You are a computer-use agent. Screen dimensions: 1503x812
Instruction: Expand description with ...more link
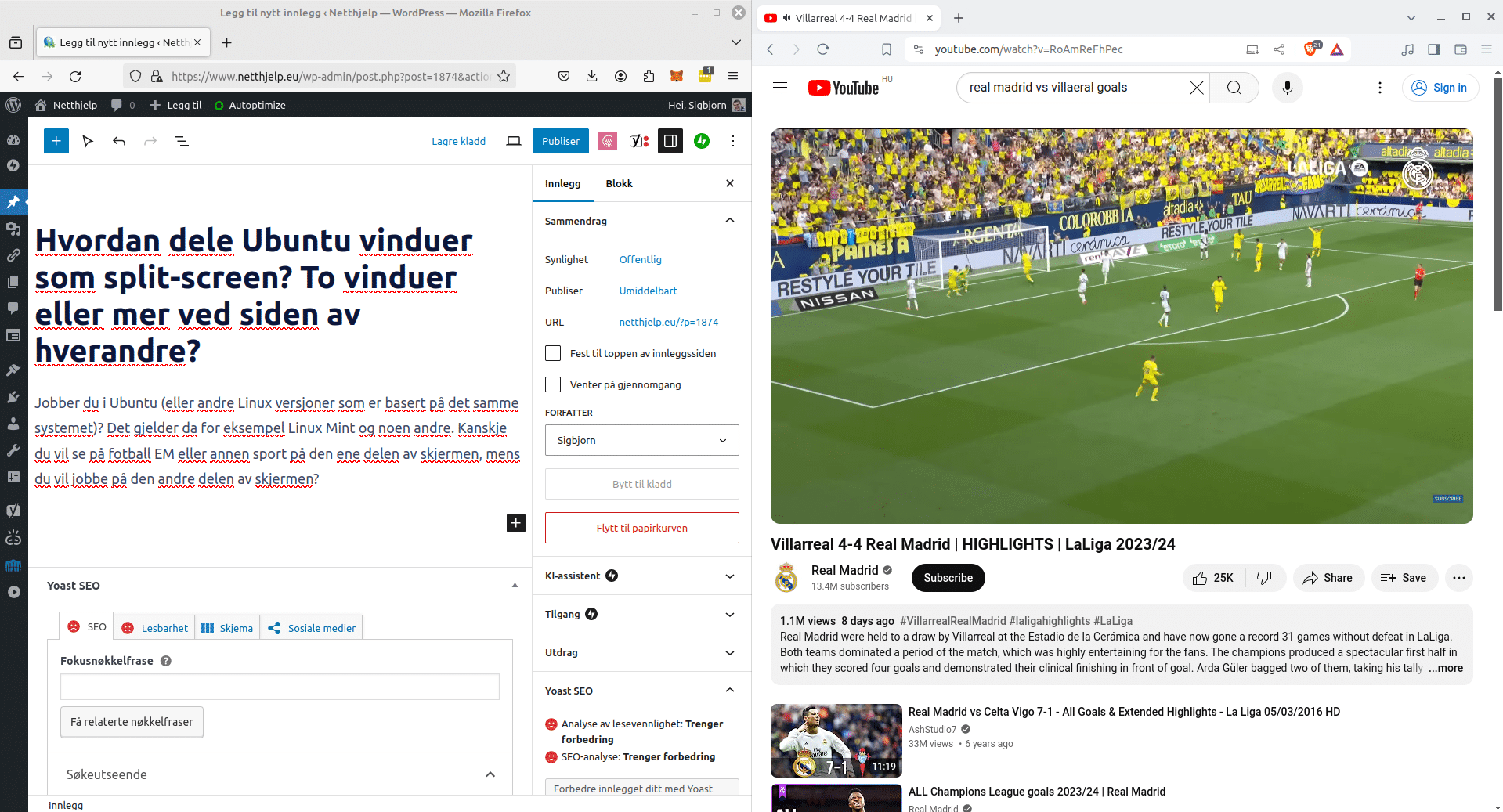1446,668
